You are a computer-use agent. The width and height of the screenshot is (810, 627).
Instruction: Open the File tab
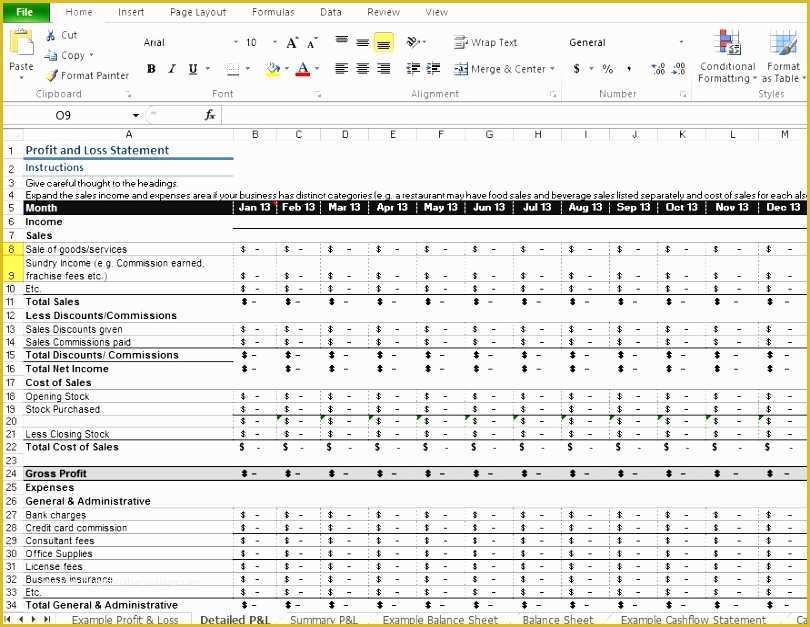(25, 11)
